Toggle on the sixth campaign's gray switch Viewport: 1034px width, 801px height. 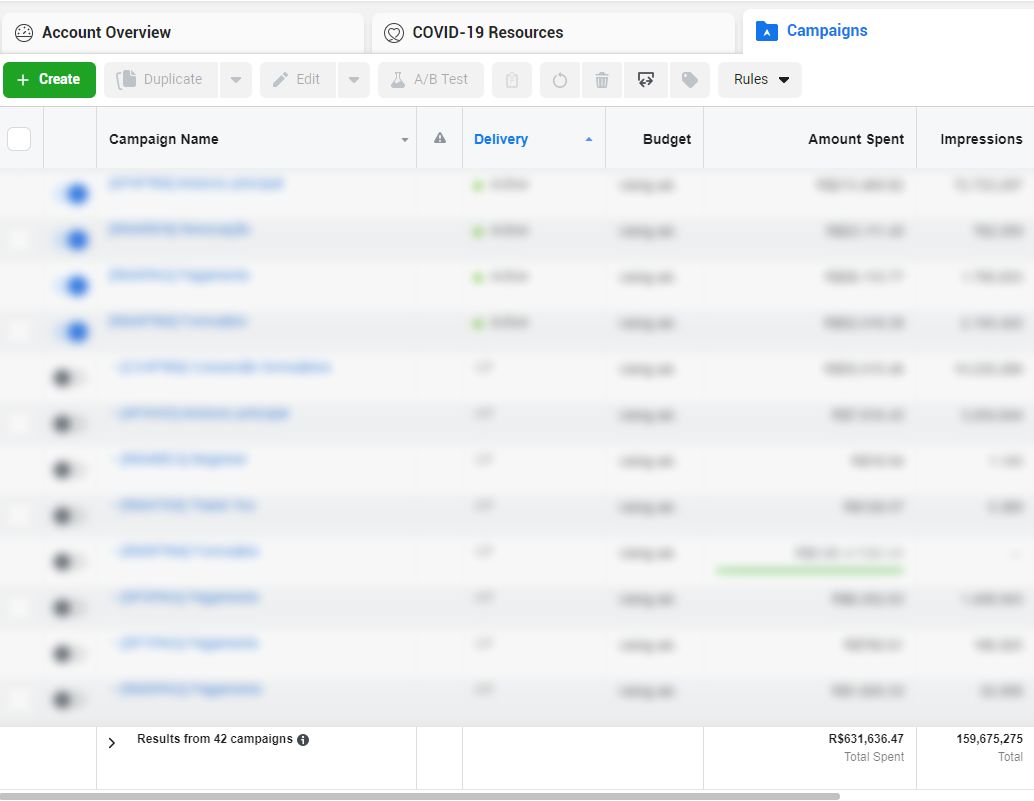click(x=69, y=423)
